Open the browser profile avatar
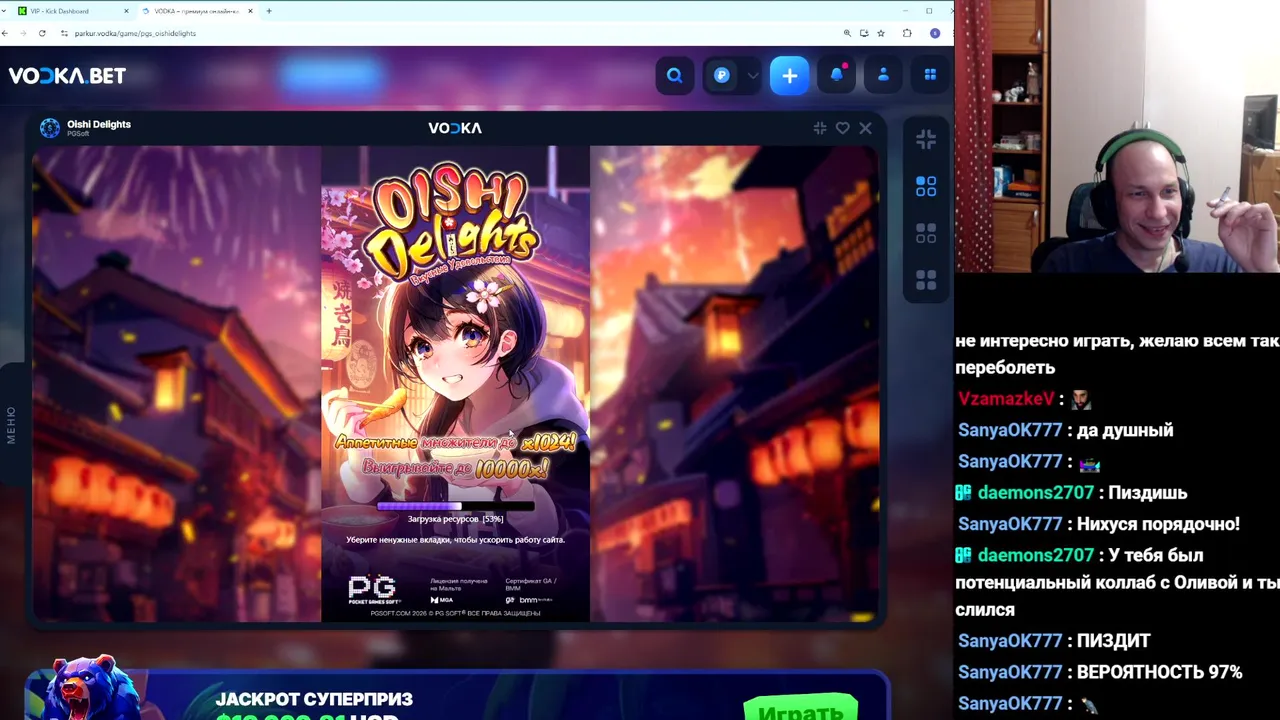 point(935,33)
